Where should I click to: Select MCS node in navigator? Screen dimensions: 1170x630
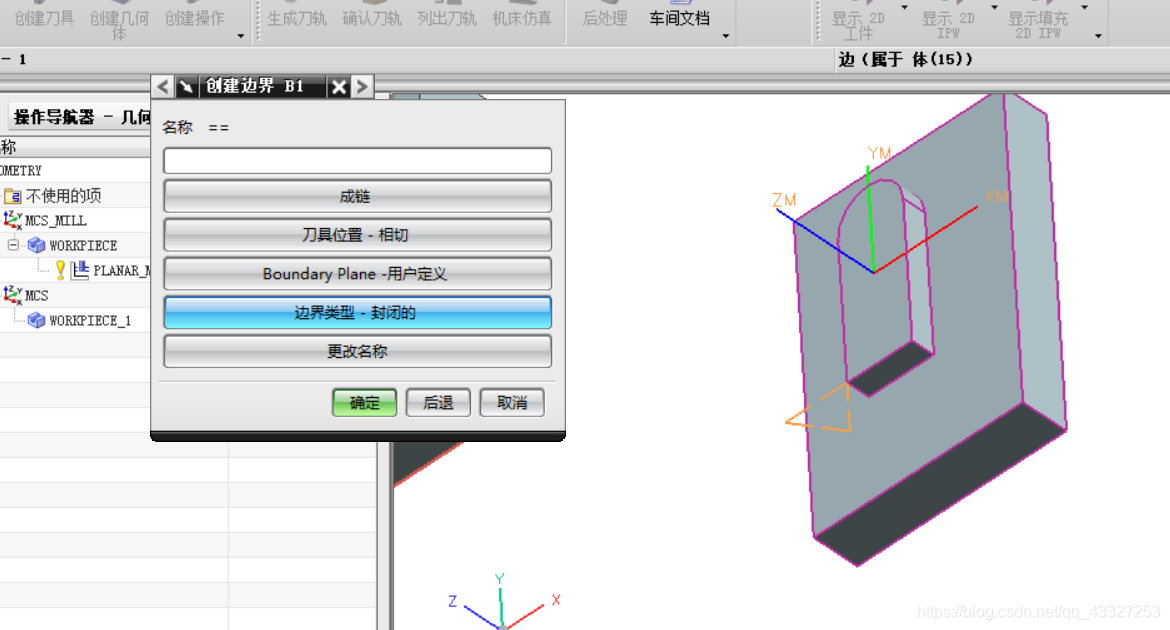(37, 296)
